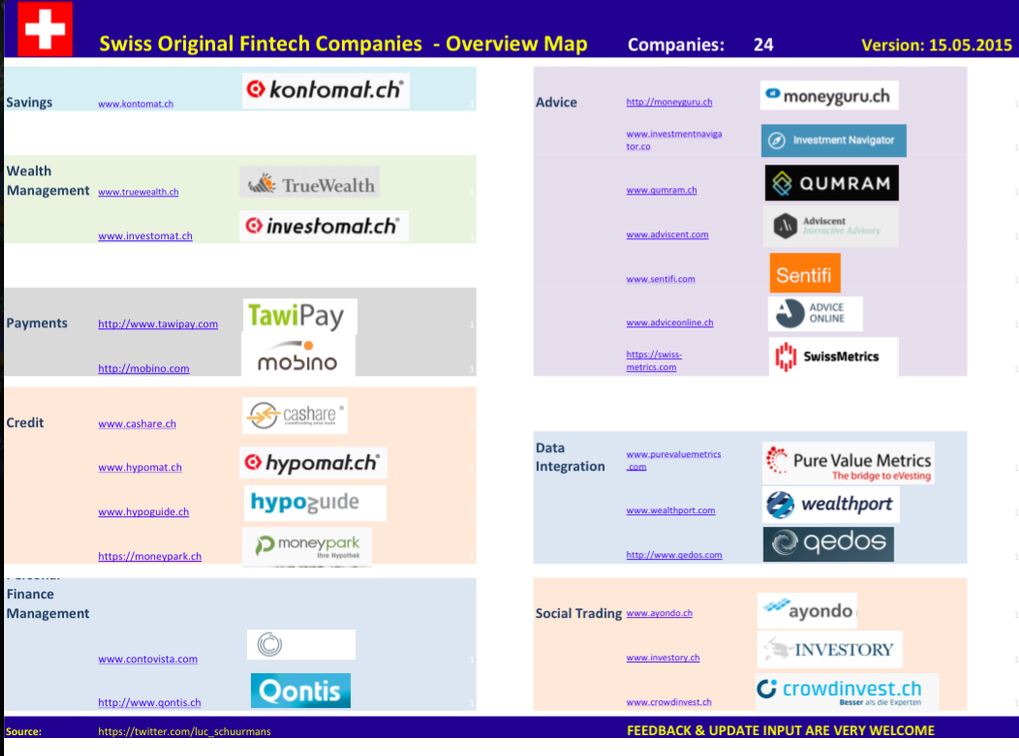The width and height of the screenshot is (1019, 756).
Task: Follow the http://mobino.com link
Action: [144, 368]
